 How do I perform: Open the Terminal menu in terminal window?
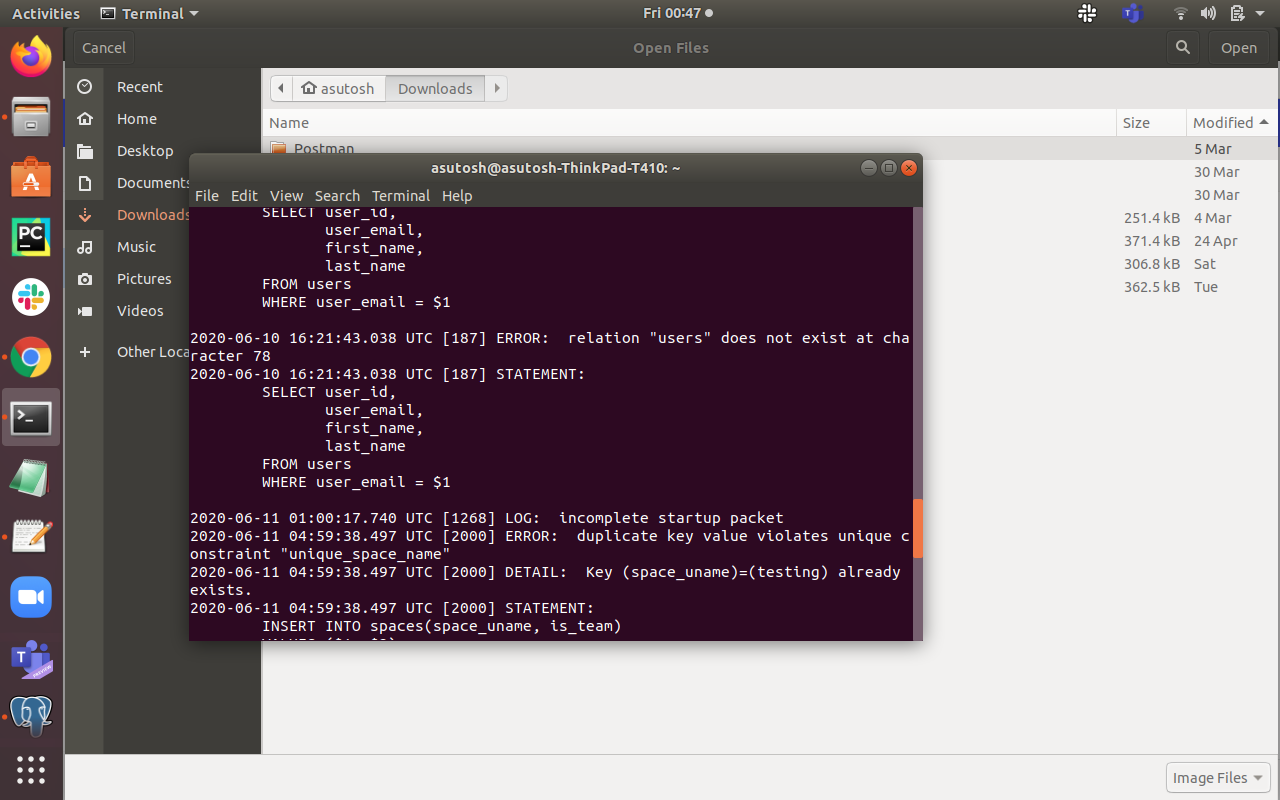(x=401, y=196)
